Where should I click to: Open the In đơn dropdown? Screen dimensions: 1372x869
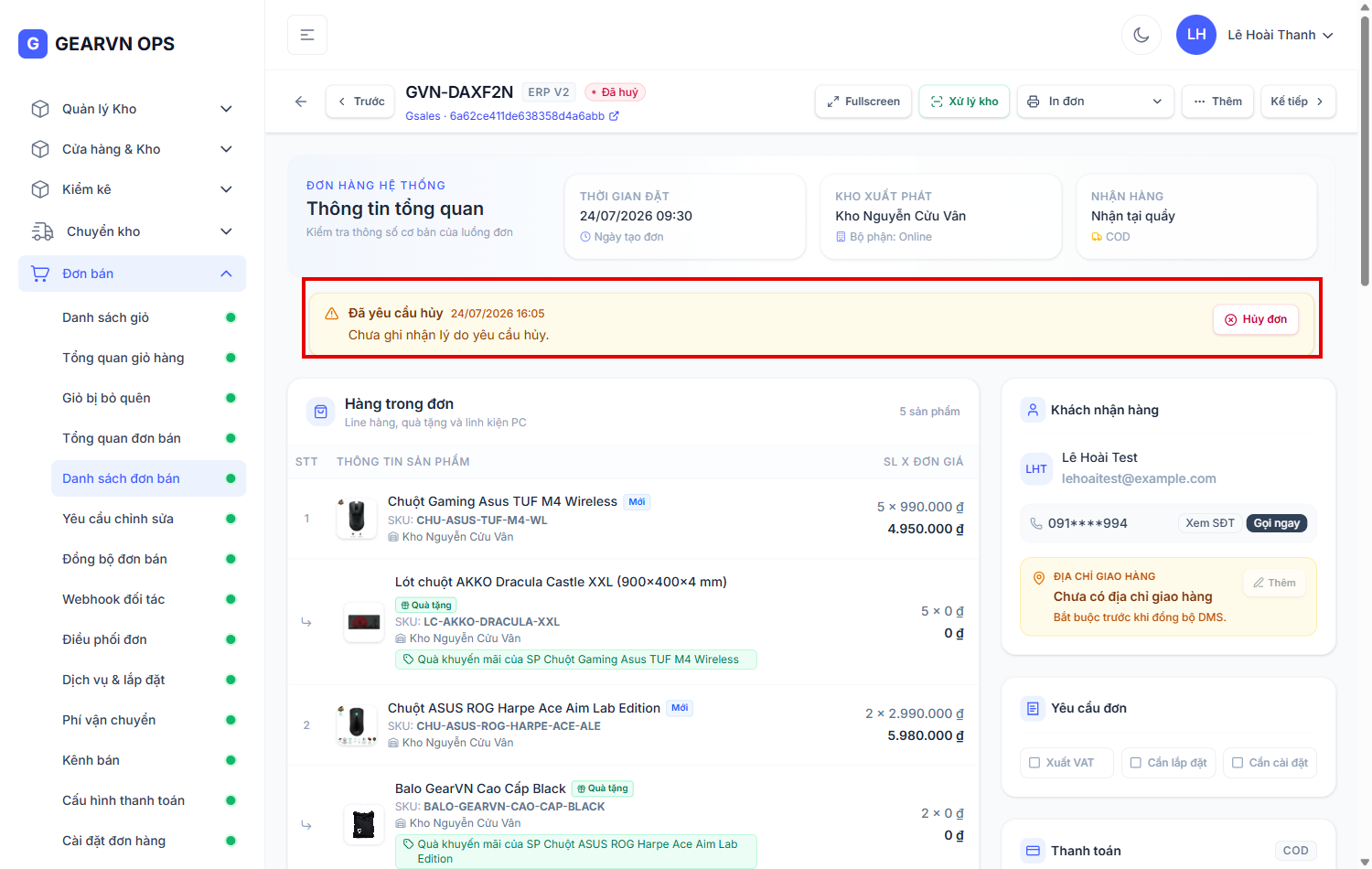click(x=1096, y=102)
